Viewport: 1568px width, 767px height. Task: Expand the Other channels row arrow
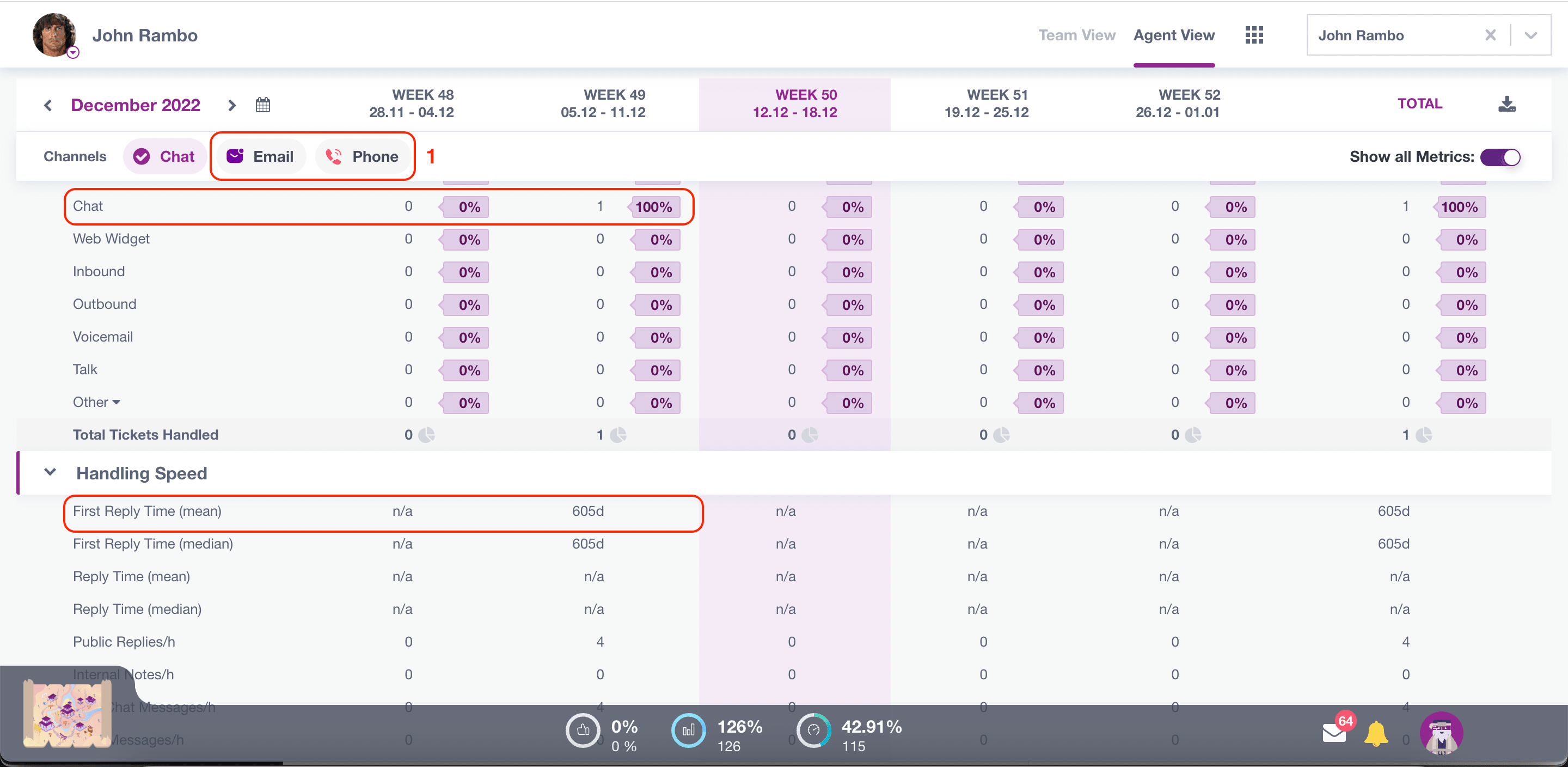pos(117,403)
